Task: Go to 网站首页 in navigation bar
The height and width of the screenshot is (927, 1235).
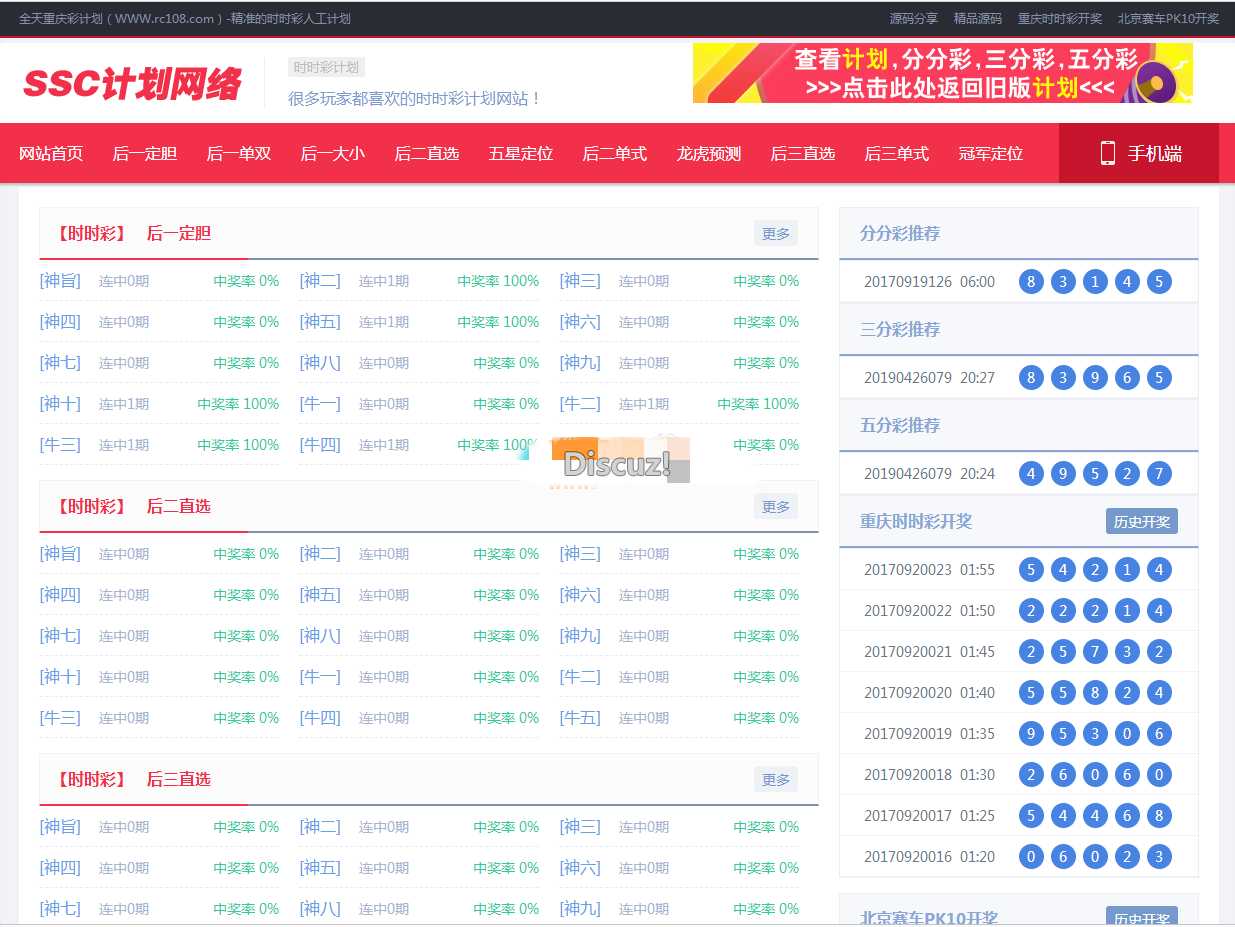Action: [51, 154]
